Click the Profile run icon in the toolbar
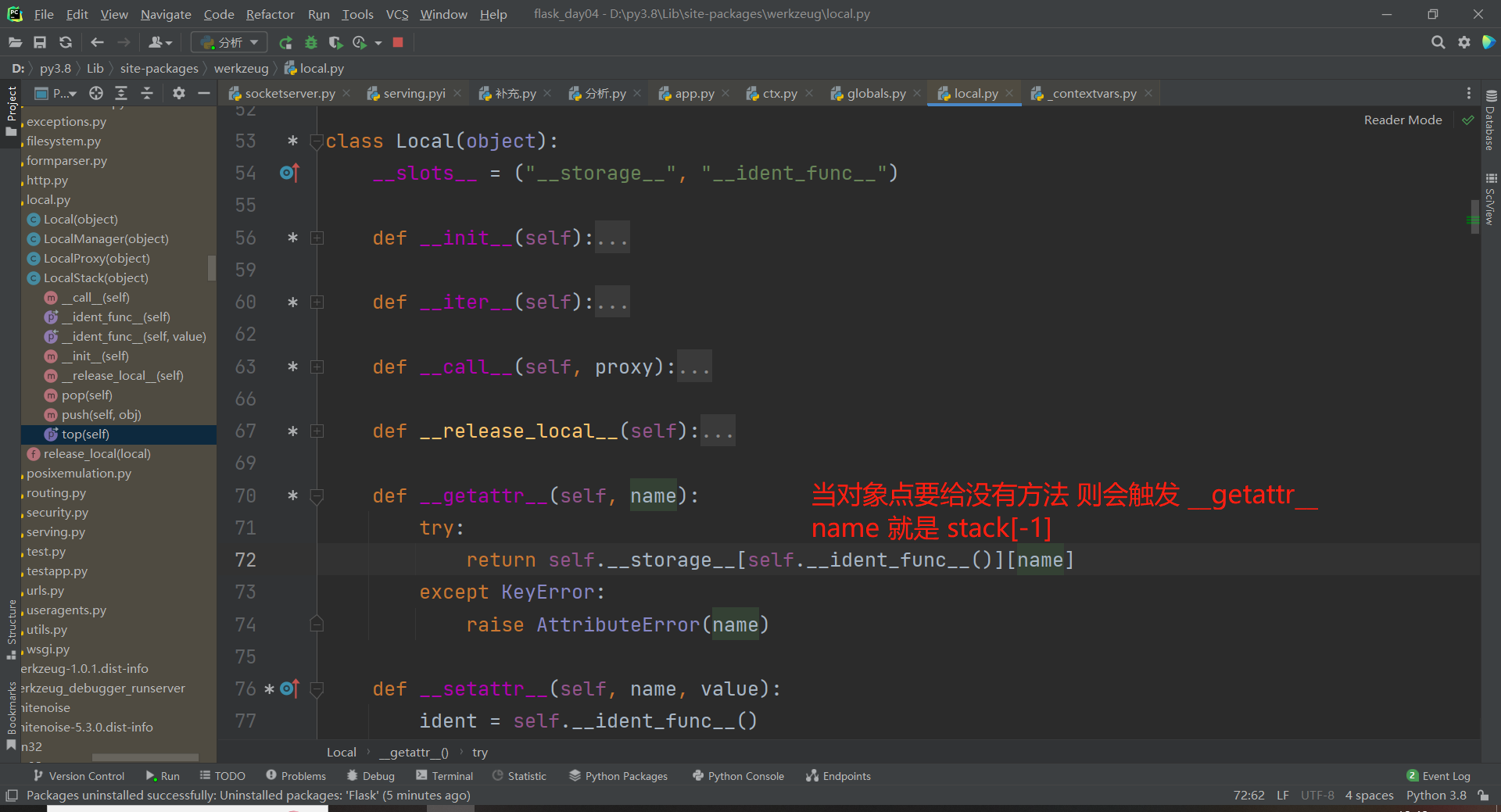Screen dimensions: 1501x812 coord(360,42)
